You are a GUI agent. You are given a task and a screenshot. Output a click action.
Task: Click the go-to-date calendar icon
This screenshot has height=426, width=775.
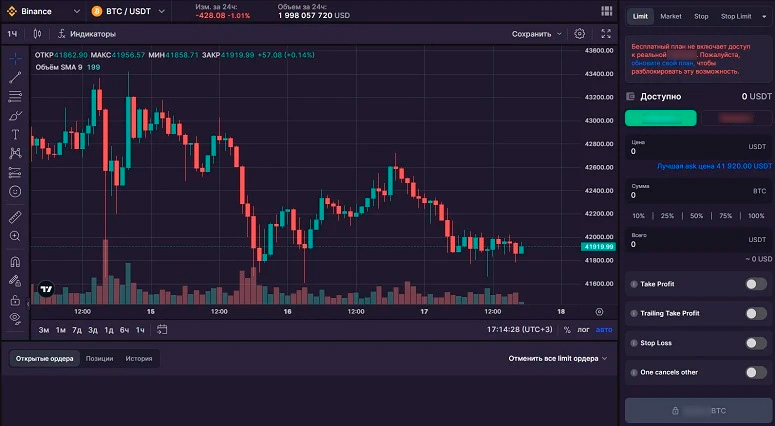coord(162,329)
